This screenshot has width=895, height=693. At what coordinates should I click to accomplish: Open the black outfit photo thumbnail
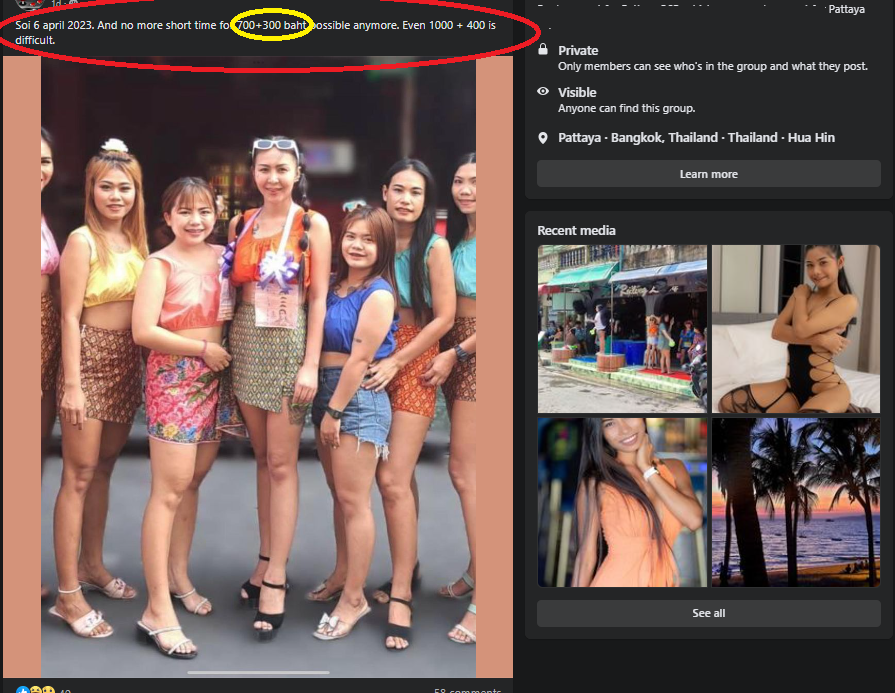[x=796, y=329]
